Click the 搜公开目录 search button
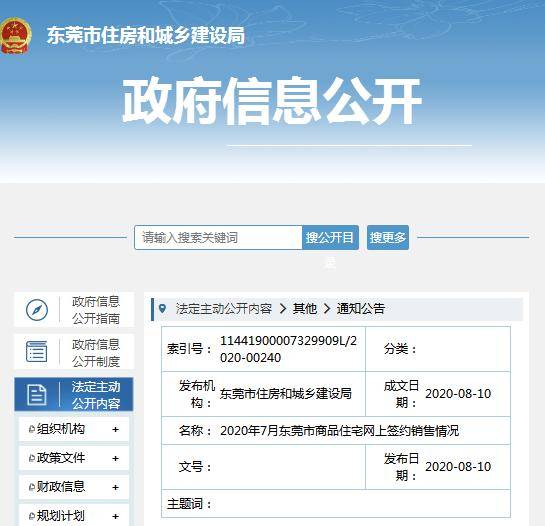545x526 pixels. tap(330, 237)
